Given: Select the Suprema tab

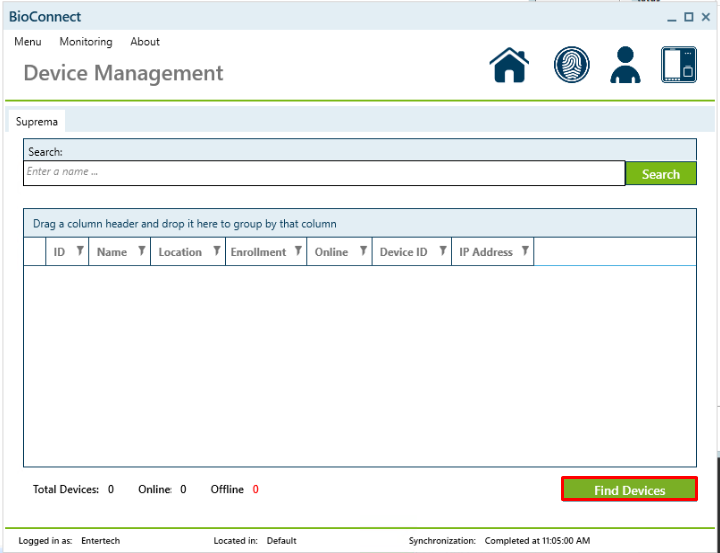Looking at the screenshot, I should (x=37, y=122).
